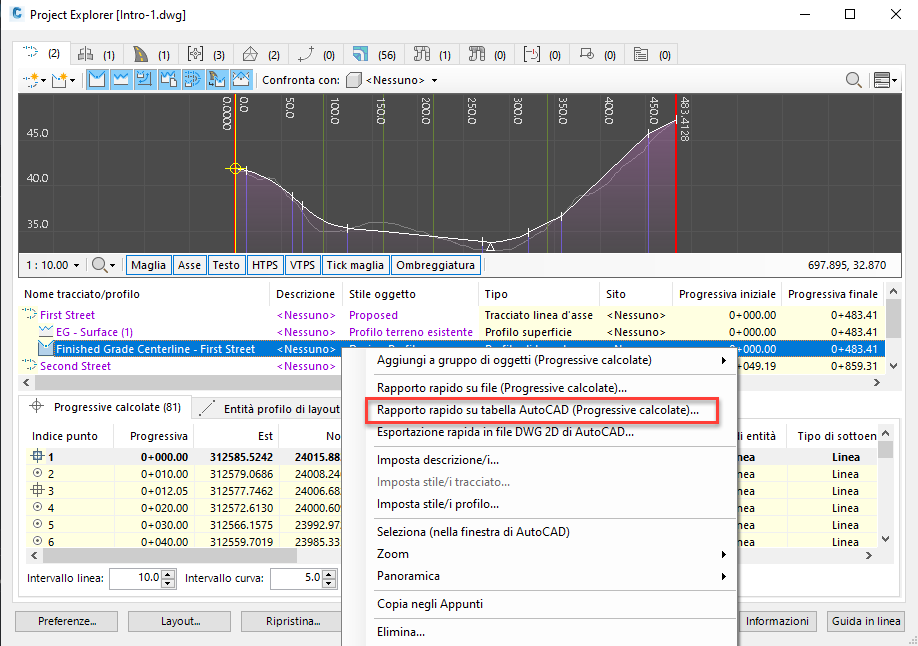Click the Informazioni button

777,621
